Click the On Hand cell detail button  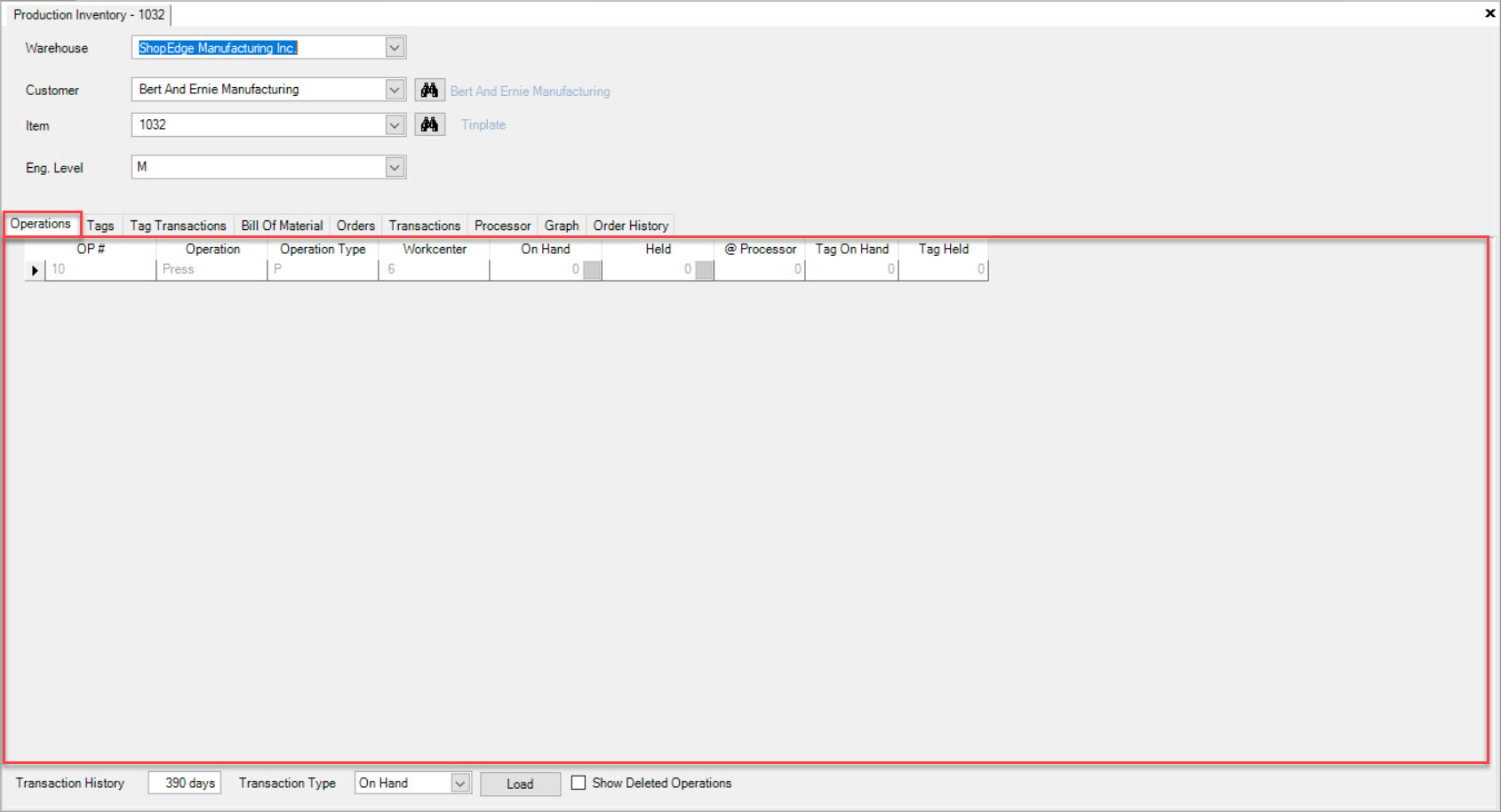click(592, 270)
